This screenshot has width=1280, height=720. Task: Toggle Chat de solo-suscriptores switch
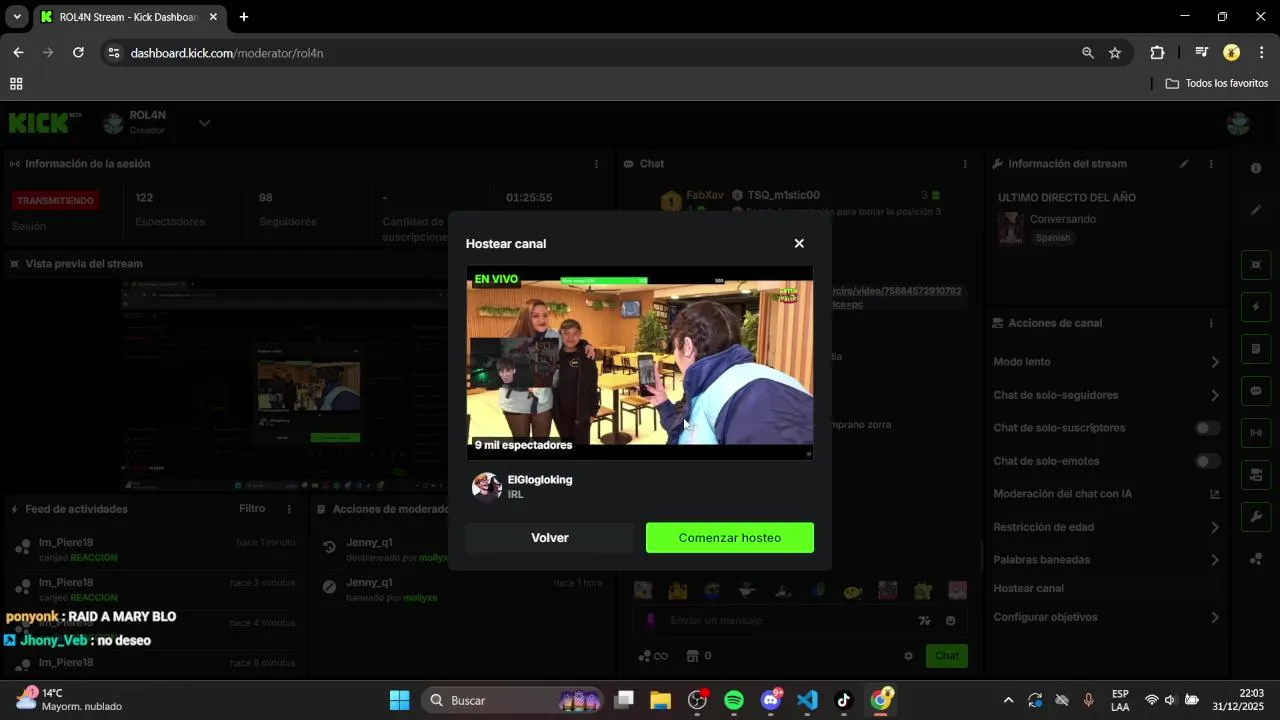point(1208,428)
